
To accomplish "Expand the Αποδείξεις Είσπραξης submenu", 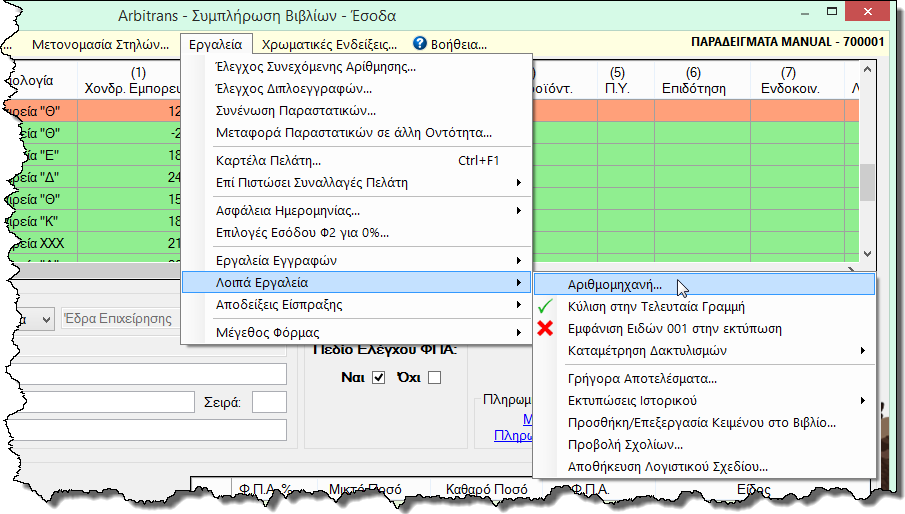I will pos(356,305).
